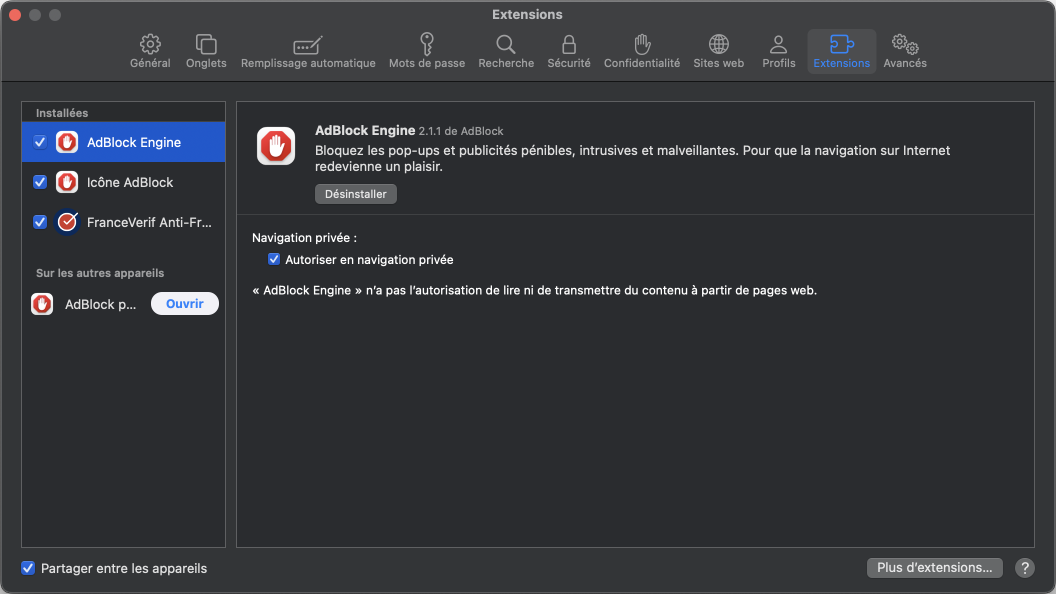This screenshot has width=1056, height=594.
Task: Click FranceVerif checkmark icon in list
Action: (x=67, y=222)
